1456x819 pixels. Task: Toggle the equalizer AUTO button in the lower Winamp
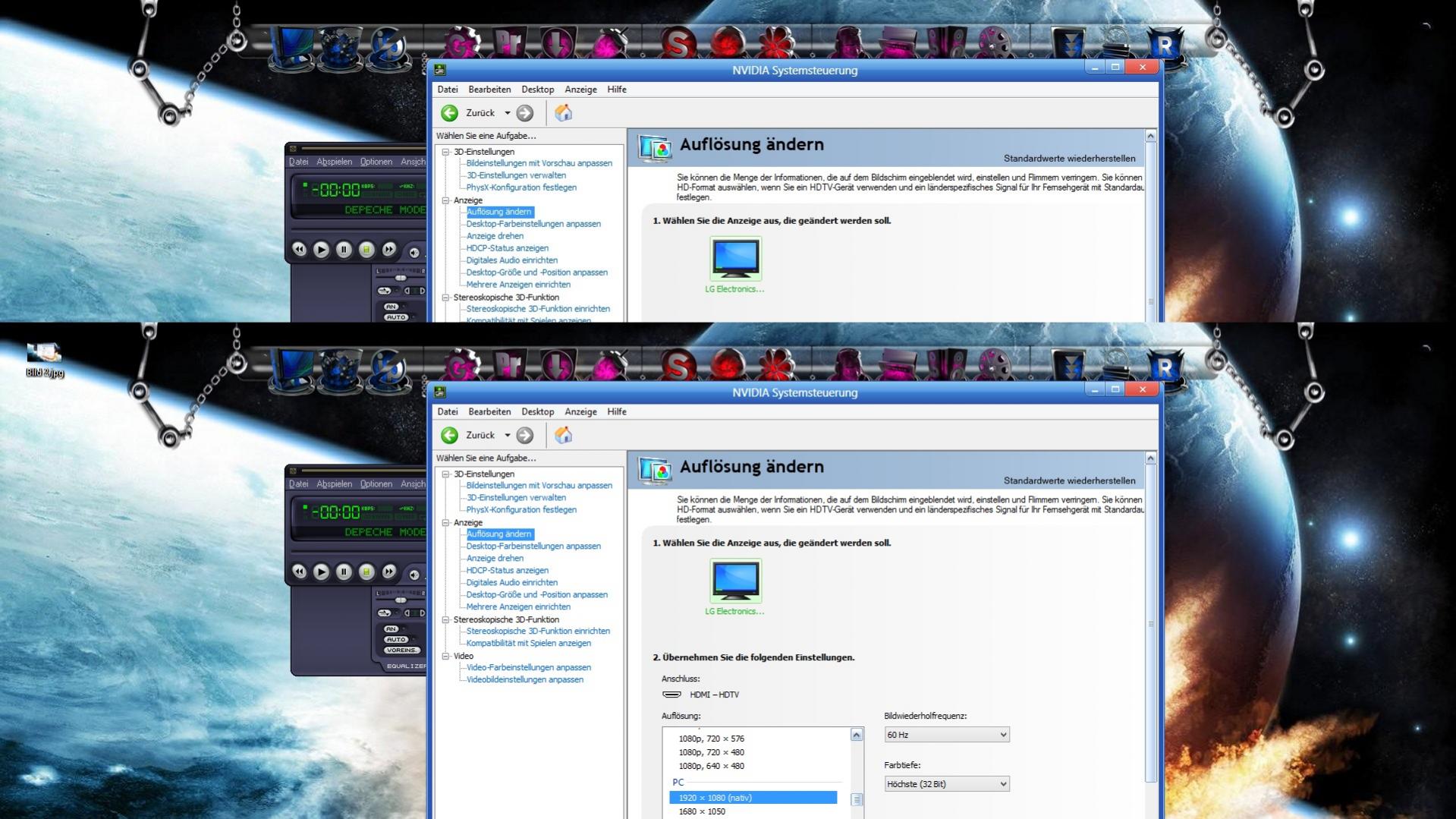[396, 639]
